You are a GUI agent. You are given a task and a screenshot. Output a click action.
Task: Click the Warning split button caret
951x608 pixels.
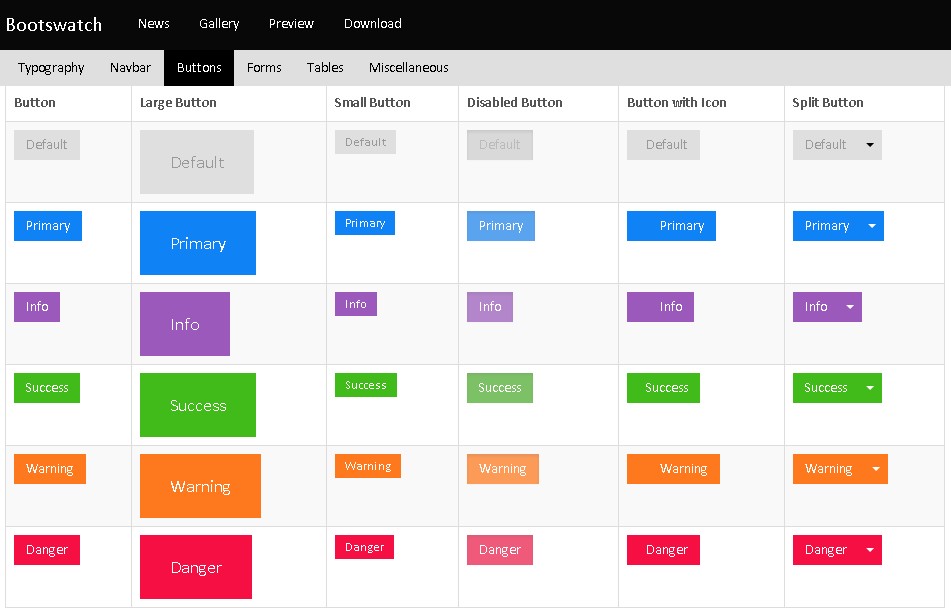pos(876,469)
